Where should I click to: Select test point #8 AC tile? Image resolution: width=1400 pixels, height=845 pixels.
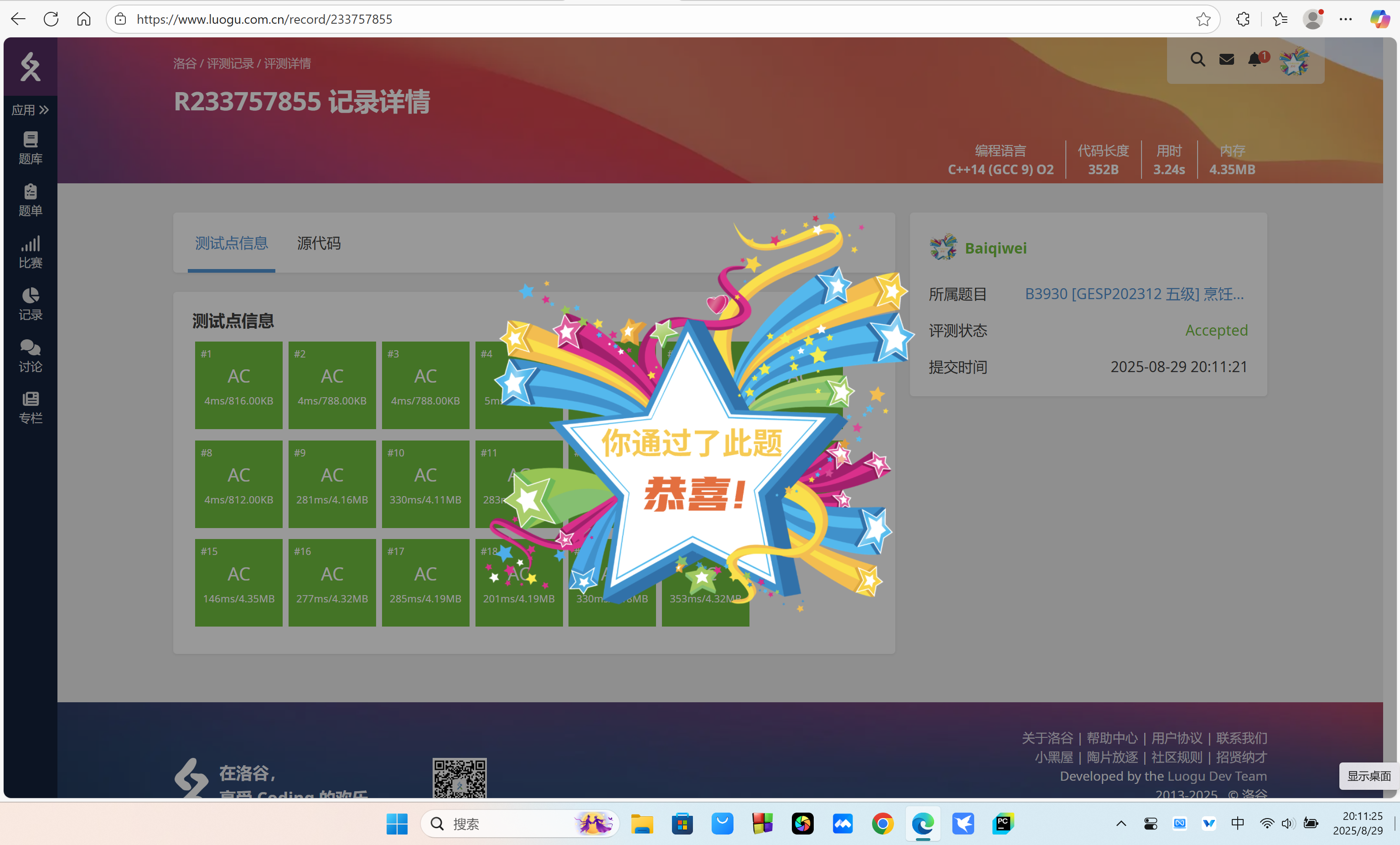(x=238, y=483)
